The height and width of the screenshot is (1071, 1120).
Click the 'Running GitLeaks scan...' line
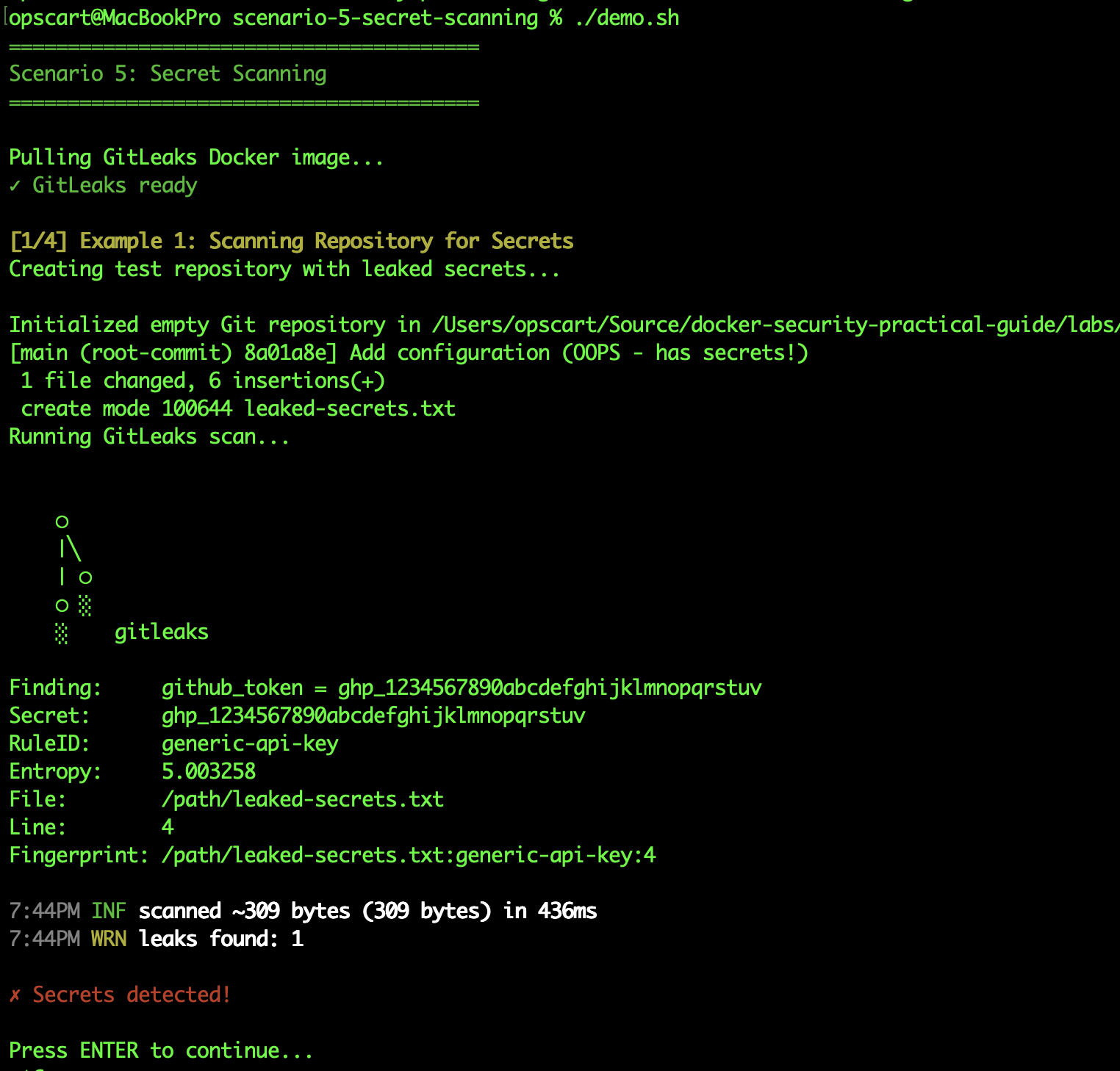point(149,436)
